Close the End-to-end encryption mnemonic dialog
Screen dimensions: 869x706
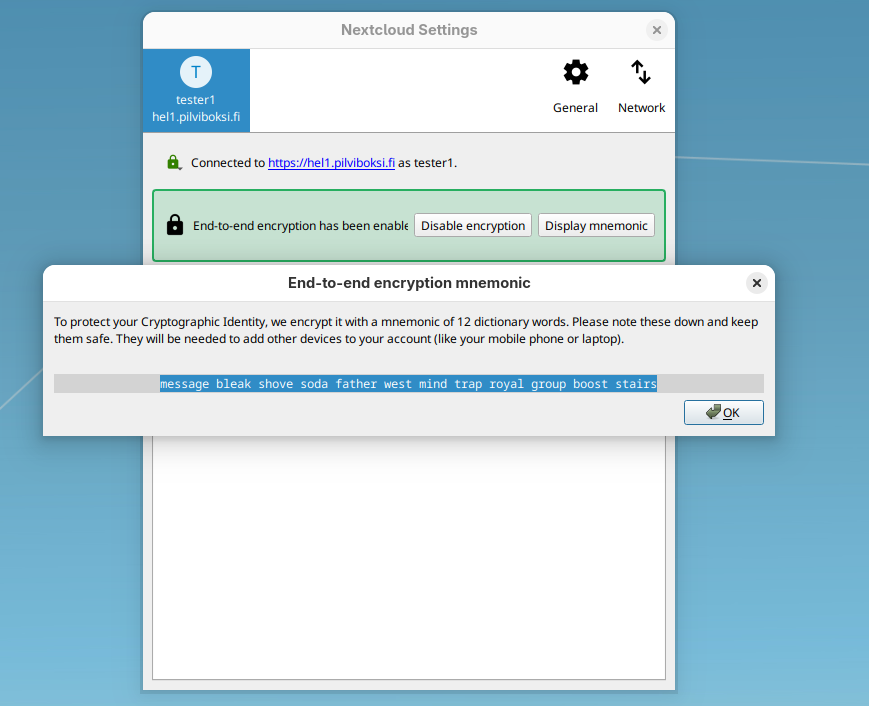pos(756,283)
